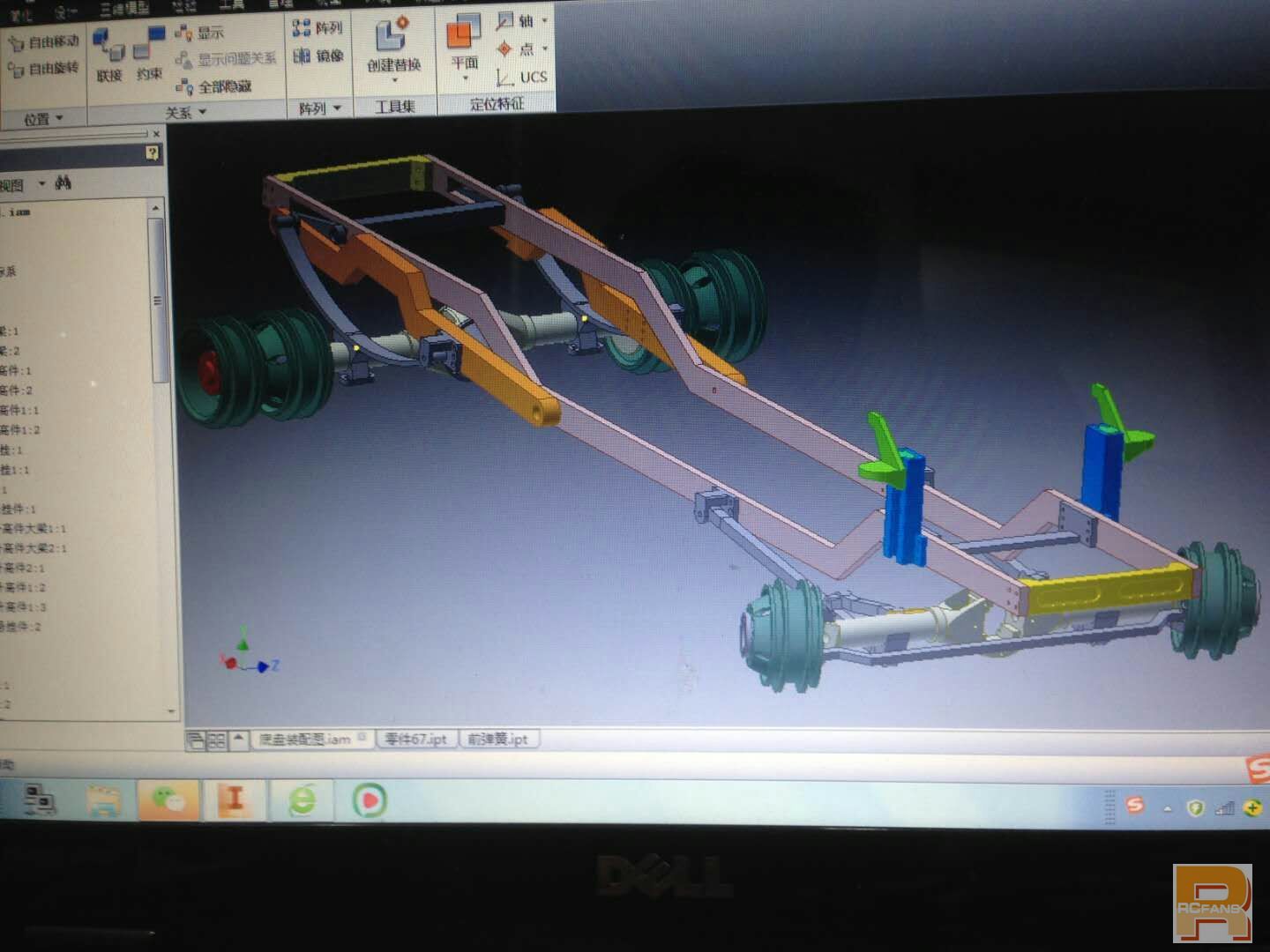Click the network signal tray icon
The height and width of the screenshot is (952, 1270).
1224,807
